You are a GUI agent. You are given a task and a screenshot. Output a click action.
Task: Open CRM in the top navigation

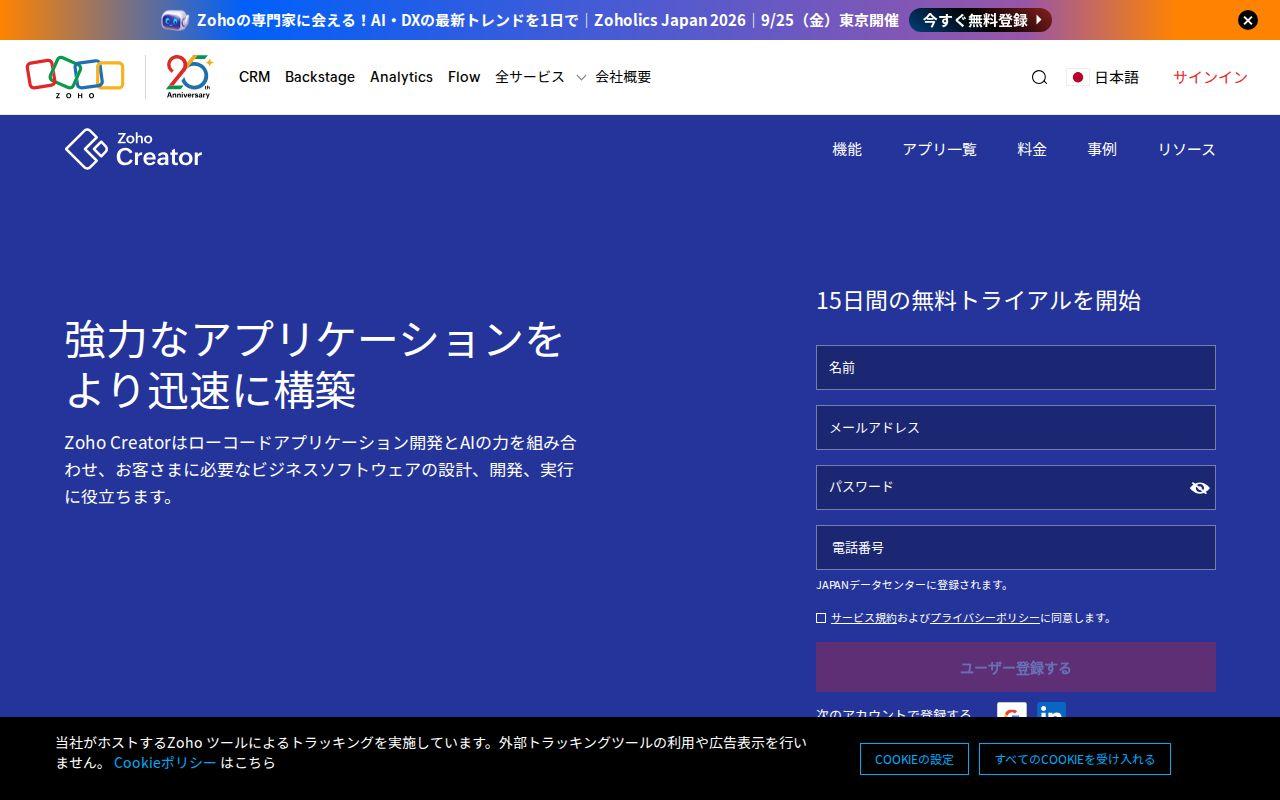pyautogui.click(x=254, y=77)
